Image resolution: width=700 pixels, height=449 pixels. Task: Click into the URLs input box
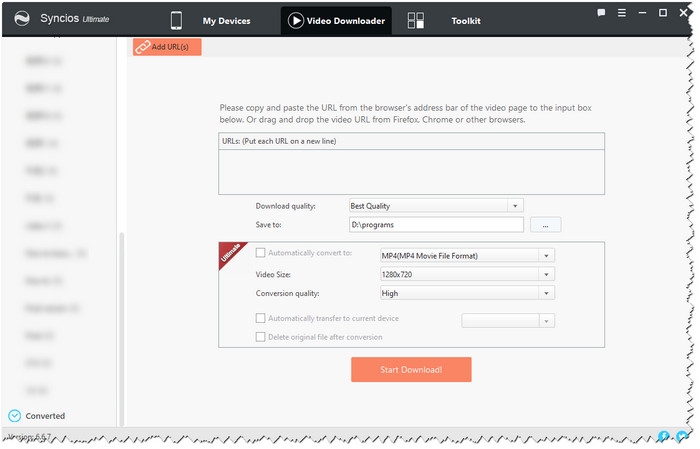coord(412,172)
